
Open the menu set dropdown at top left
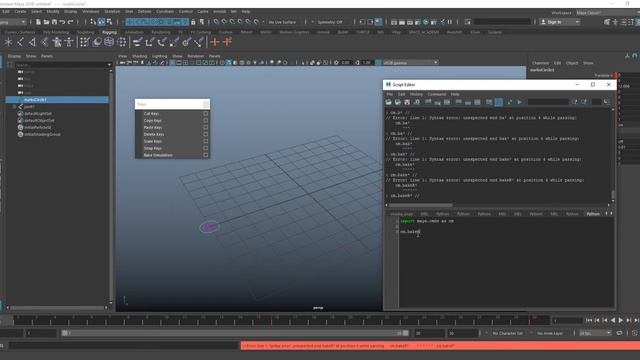[x=13, y=22]
